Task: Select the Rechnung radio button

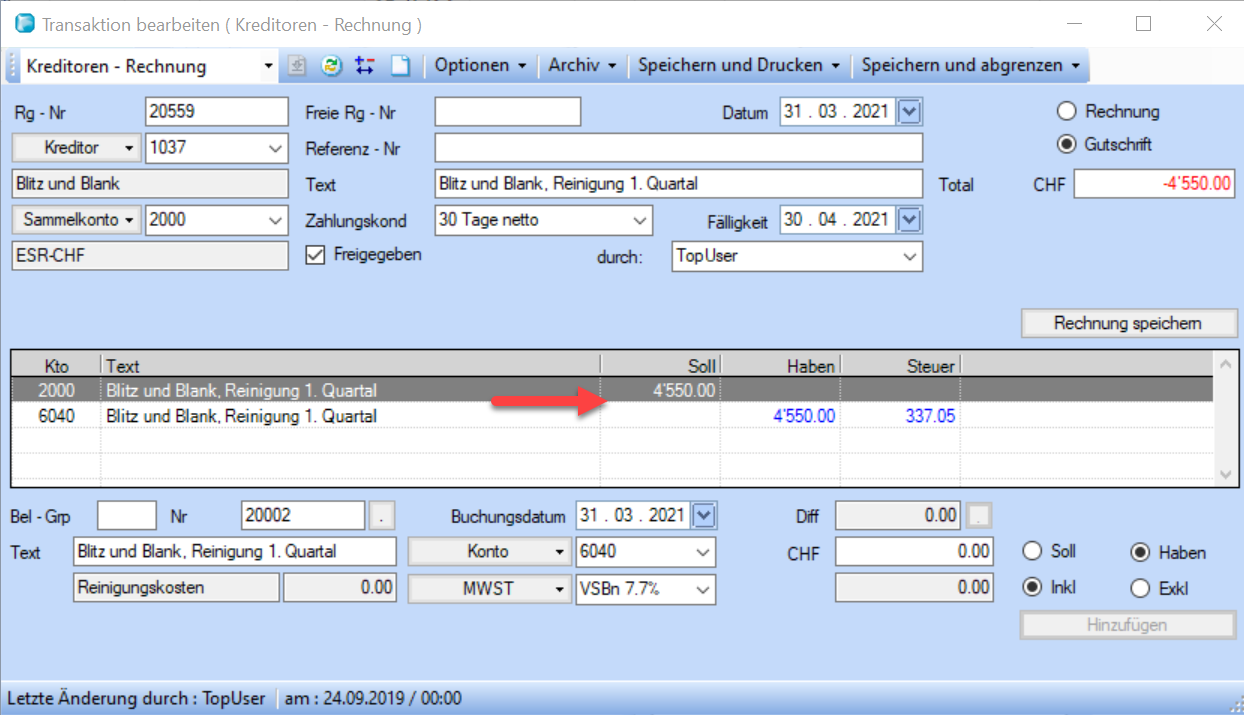Action: tap(1067, 112)
